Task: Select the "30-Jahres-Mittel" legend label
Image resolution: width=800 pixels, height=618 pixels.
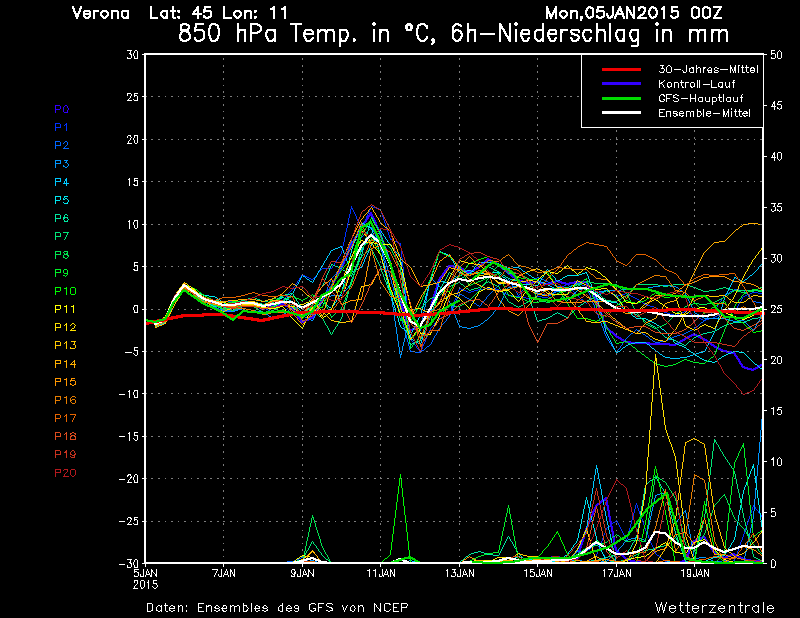Action: [x=708, y=69]
